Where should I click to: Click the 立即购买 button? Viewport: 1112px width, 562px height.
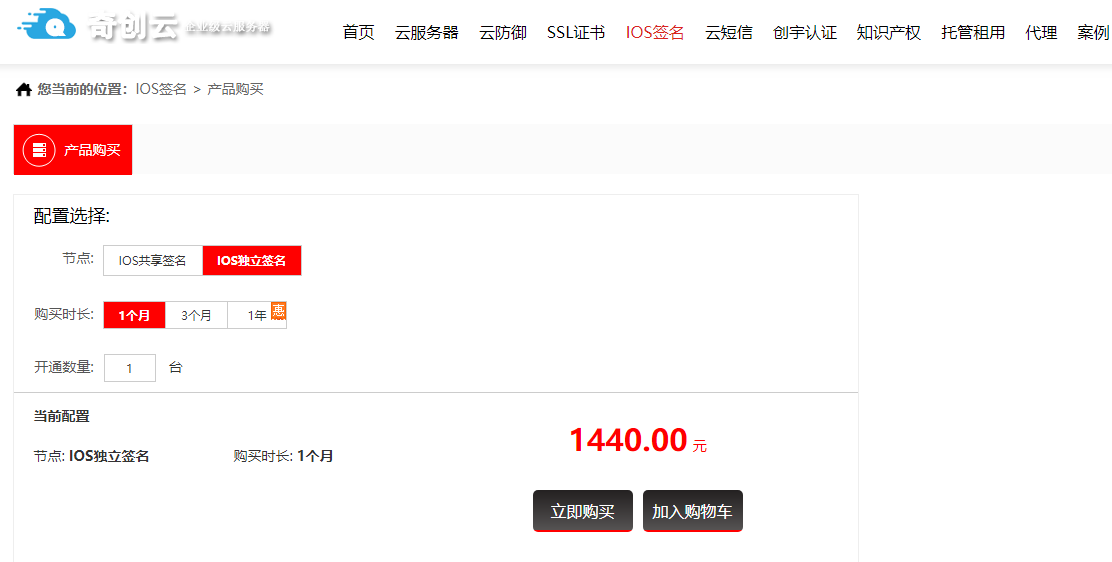pyautogui.click(x=582, y=511)
